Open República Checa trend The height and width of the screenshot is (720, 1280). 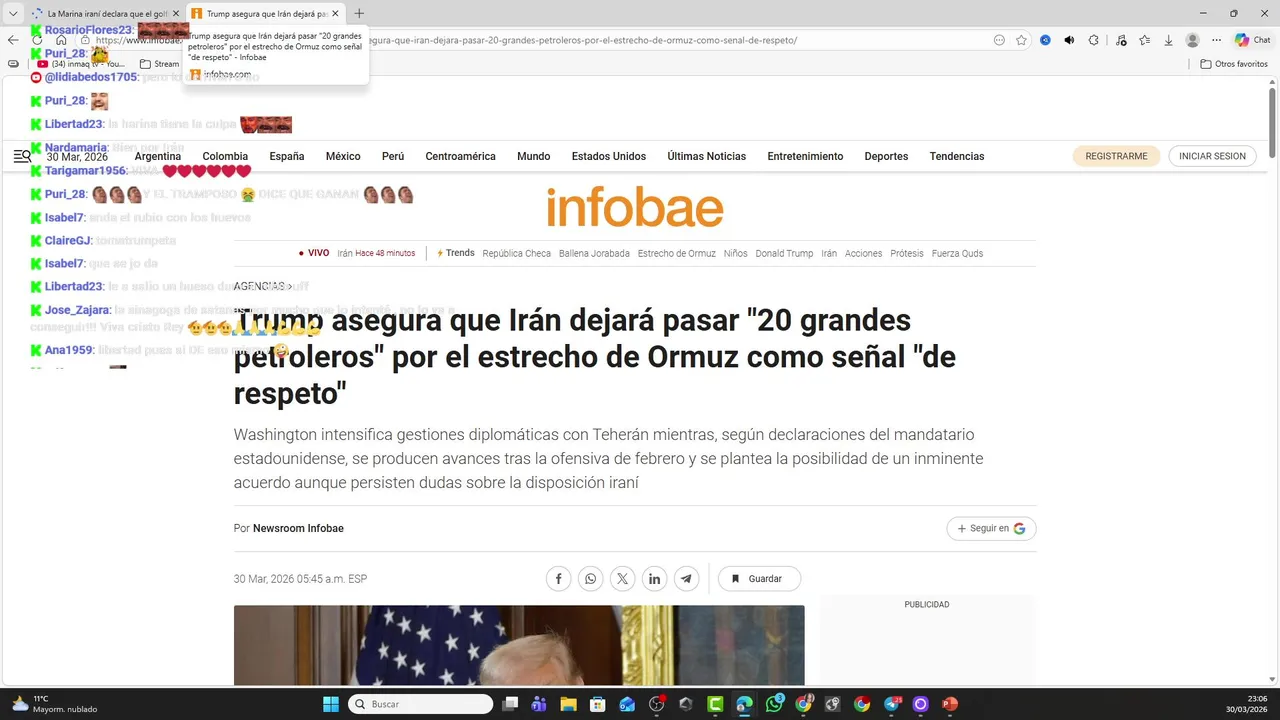click(516, 253)
